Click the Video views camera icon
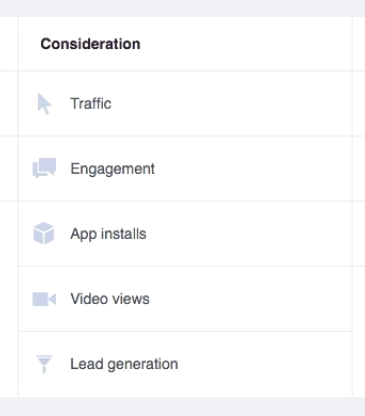 (x=44, y=299)
